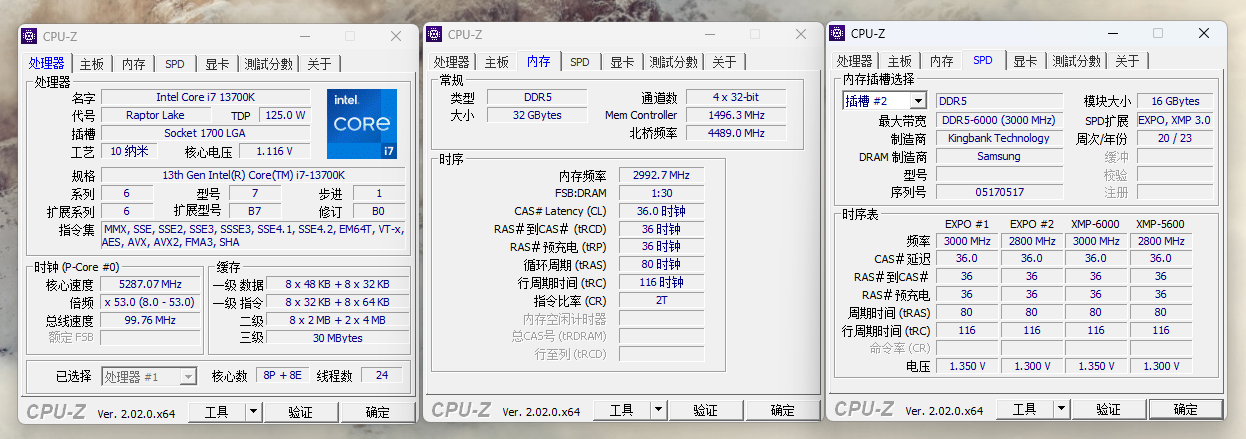Select 内存 tab in middle CPU-Z window
Viewport: 1246px width, 439px height.
pyautogui.click(x=538, y=61)
